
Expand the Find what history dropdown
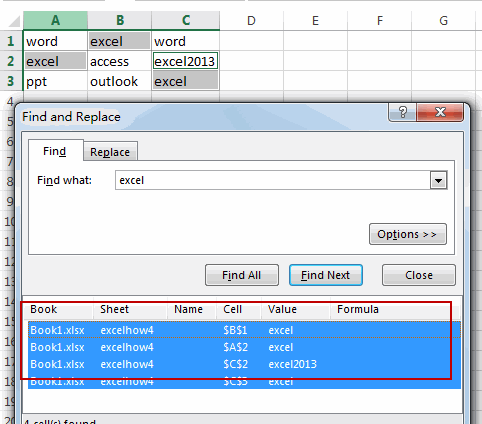(438, 180)
